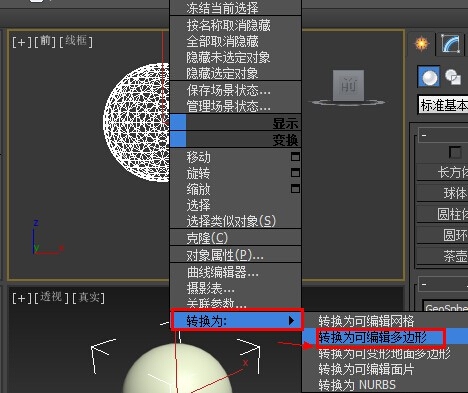Expand the 转换为 submenu arrow
468x393 pixels.
point(291,320)
